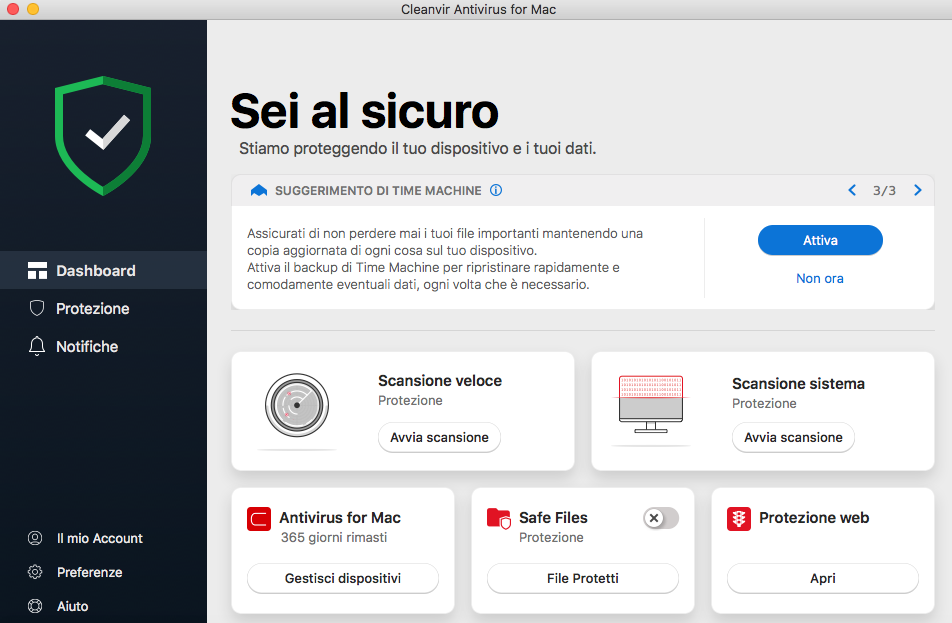Click the Cleanvir Antivirus for Mac window title

click(478, 9)
